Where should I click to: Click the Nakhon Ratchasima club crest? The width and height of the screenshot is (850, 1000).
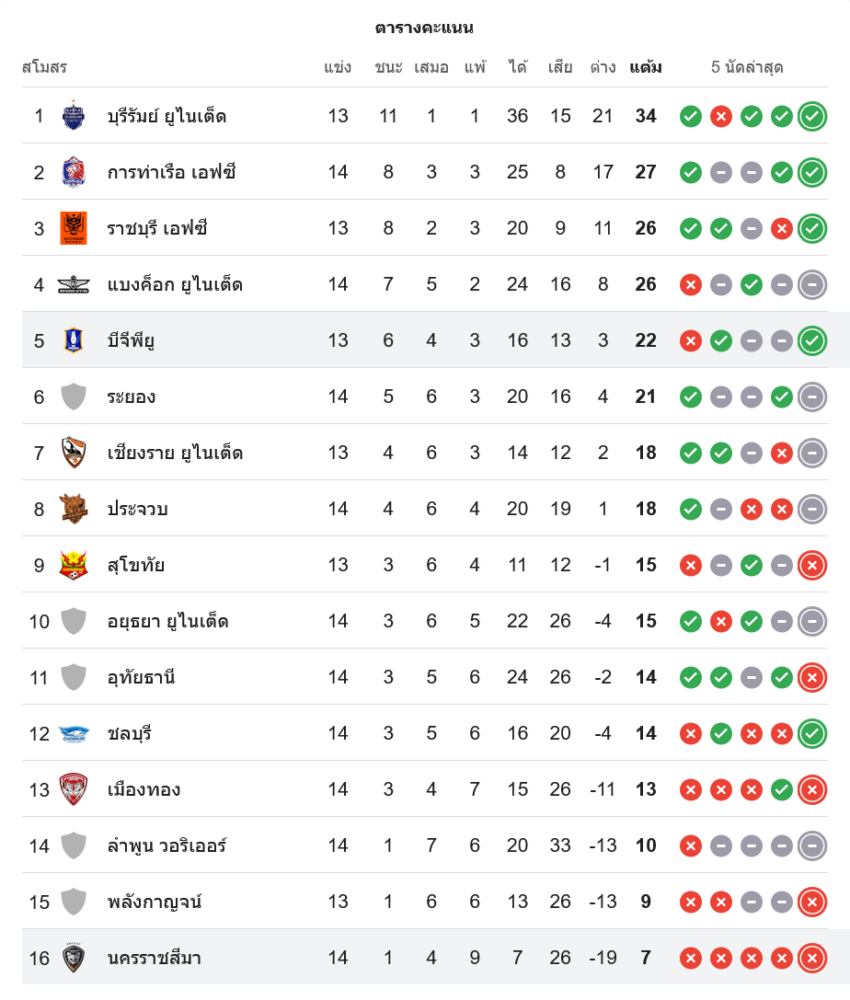(x=73, y=958)
